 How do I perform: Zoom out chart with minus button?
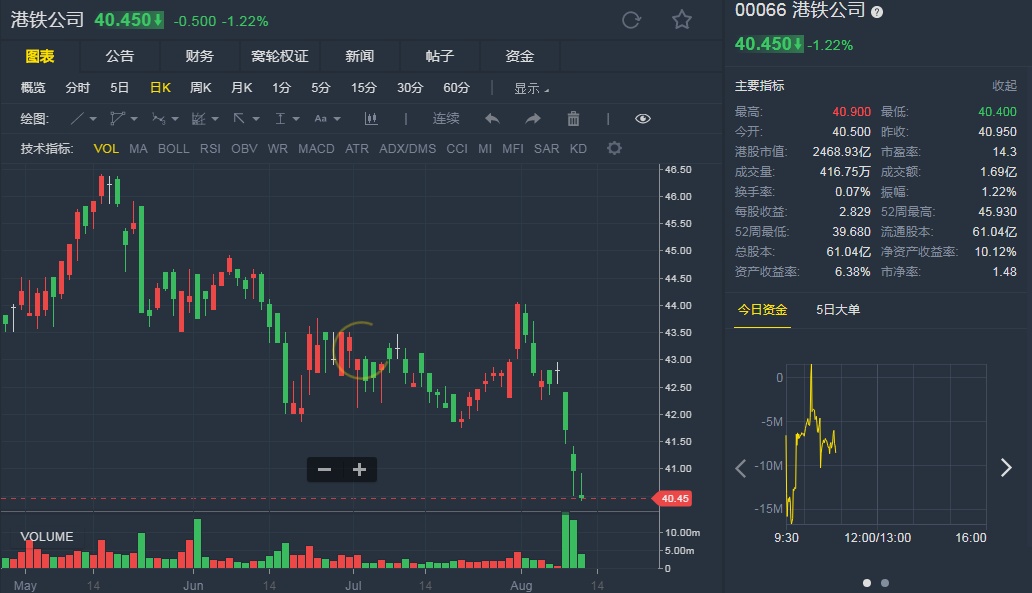click(324, 469)
